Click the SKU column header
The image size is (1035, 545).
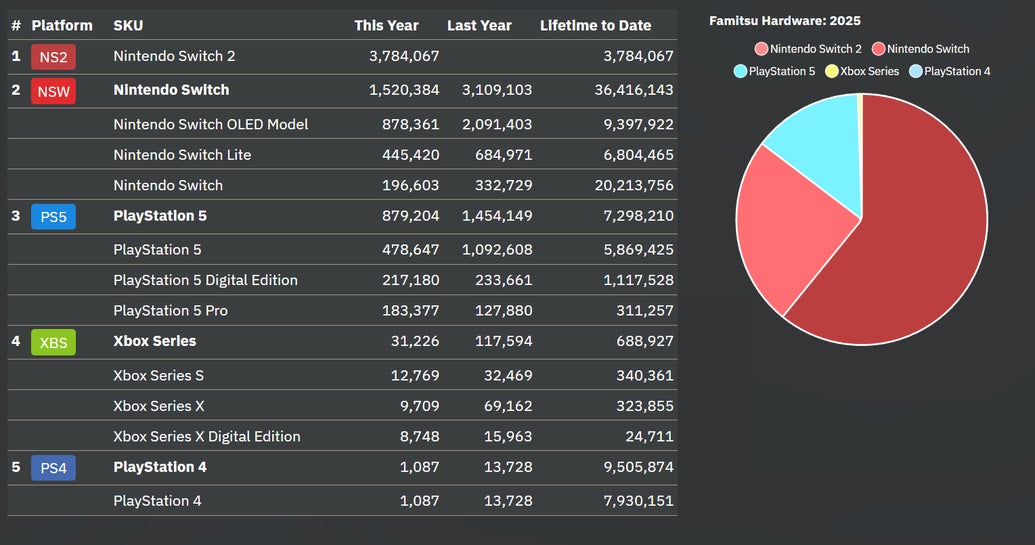(127, 25)
